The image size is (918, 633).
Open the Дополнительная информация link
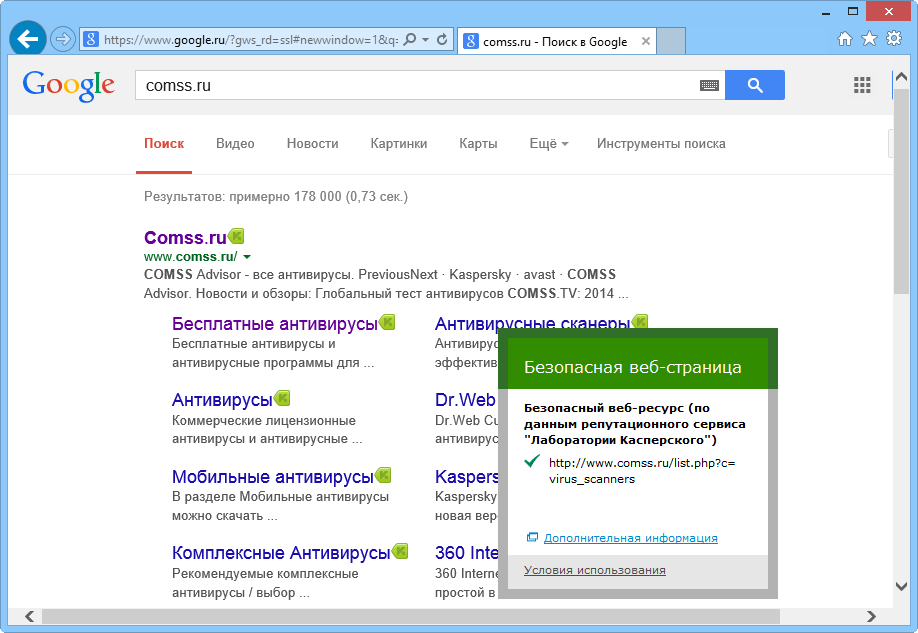pyautogui.click(x=629, y=537)
